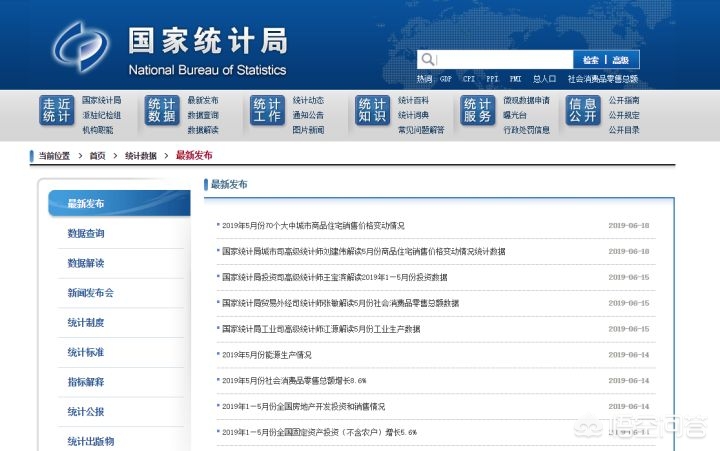The height and width of the screenshot is (451, 720).
Task: Open the 信息公开 blue tile
Action: [x=583, y=110]
